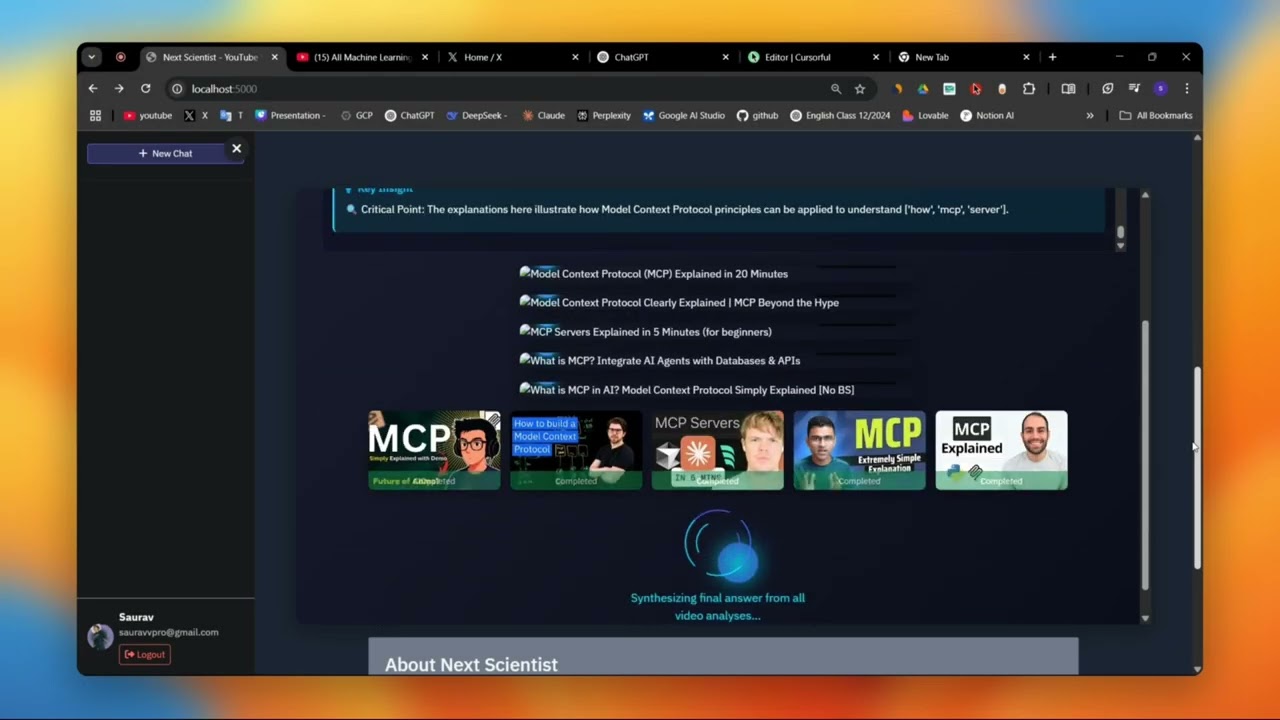Screen dimensions: 1280x720
Task: Switch to the Editor | Cursorful tab
Action: coord(812,57)
